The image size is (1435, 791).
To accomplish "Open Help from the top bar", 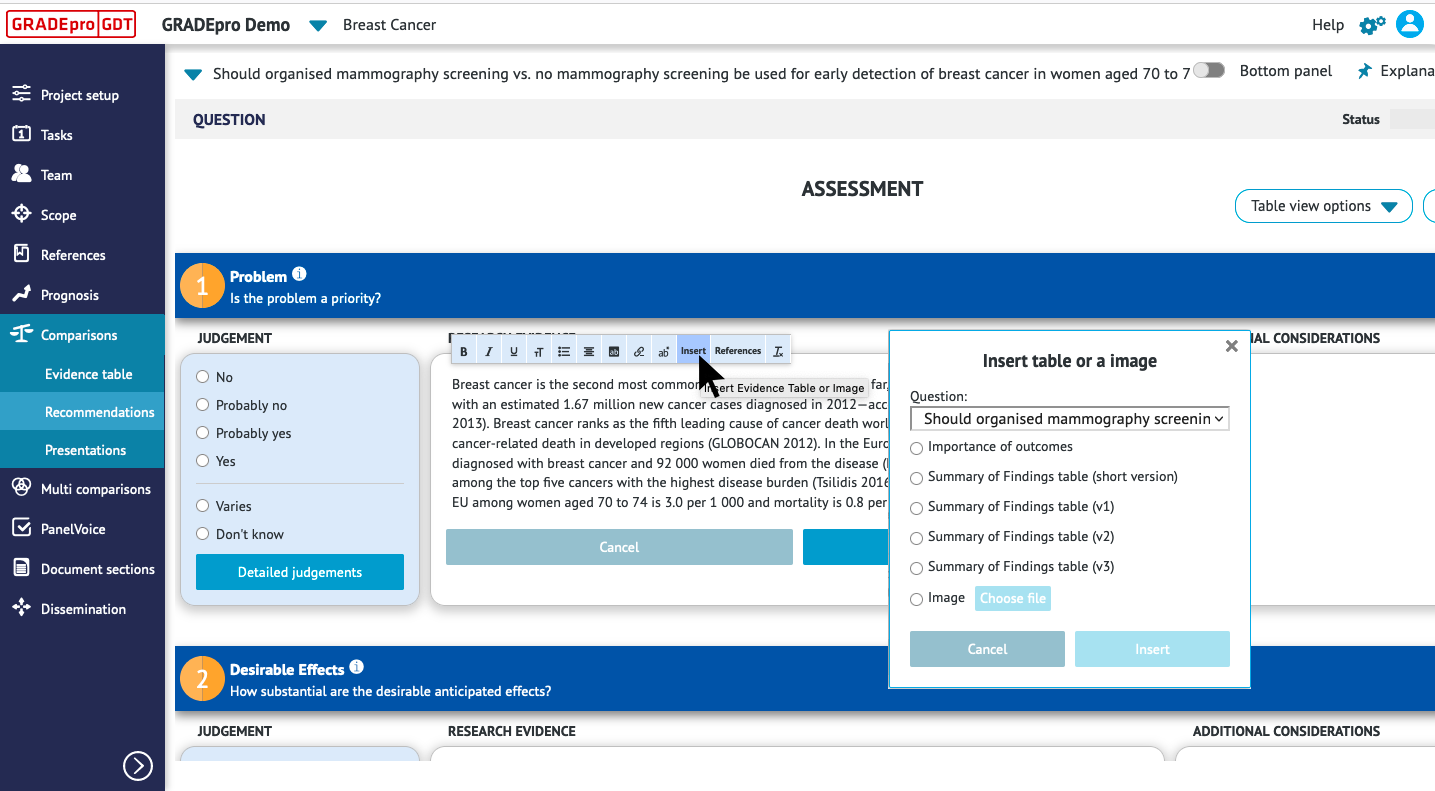I will [x=1328, y=24].
